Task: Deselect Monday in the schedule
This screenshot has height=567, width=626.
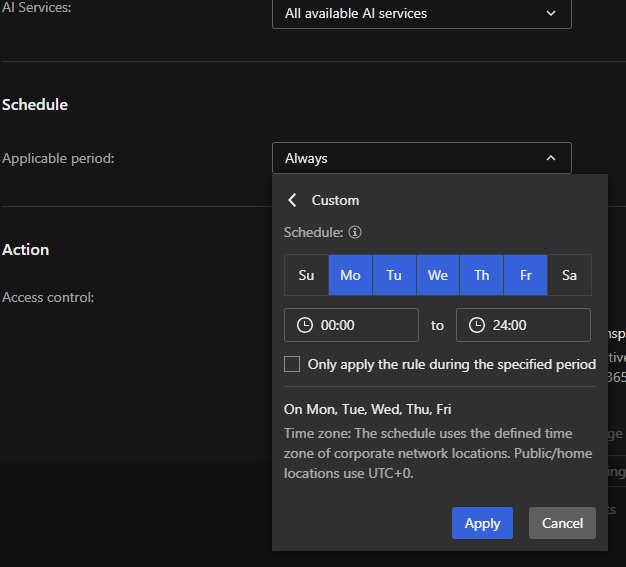Action: (x=350, y=275)
